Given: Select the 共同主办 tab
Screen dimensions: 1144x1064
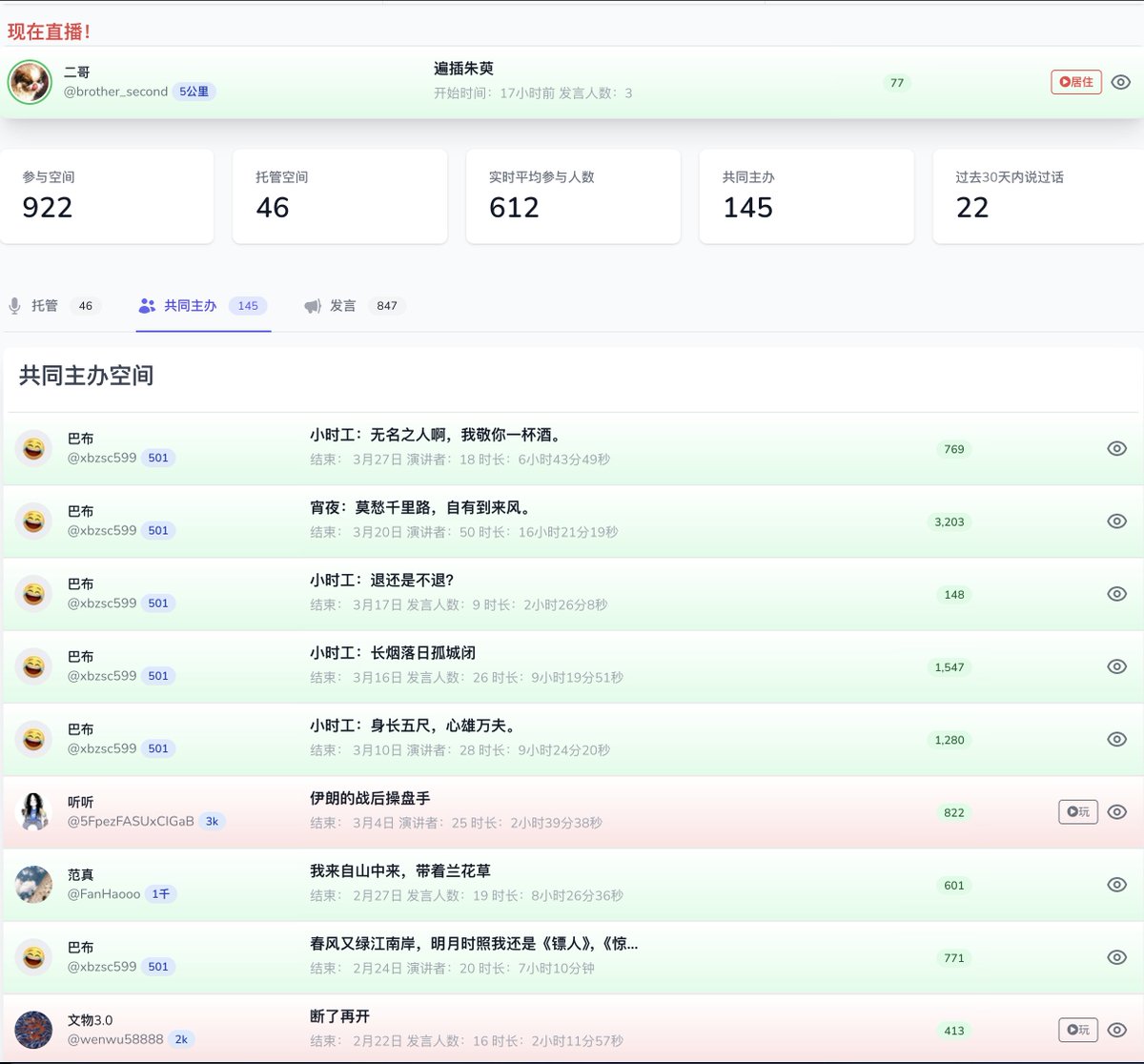Looking at the screenshot, I should (x=203, y=306).
